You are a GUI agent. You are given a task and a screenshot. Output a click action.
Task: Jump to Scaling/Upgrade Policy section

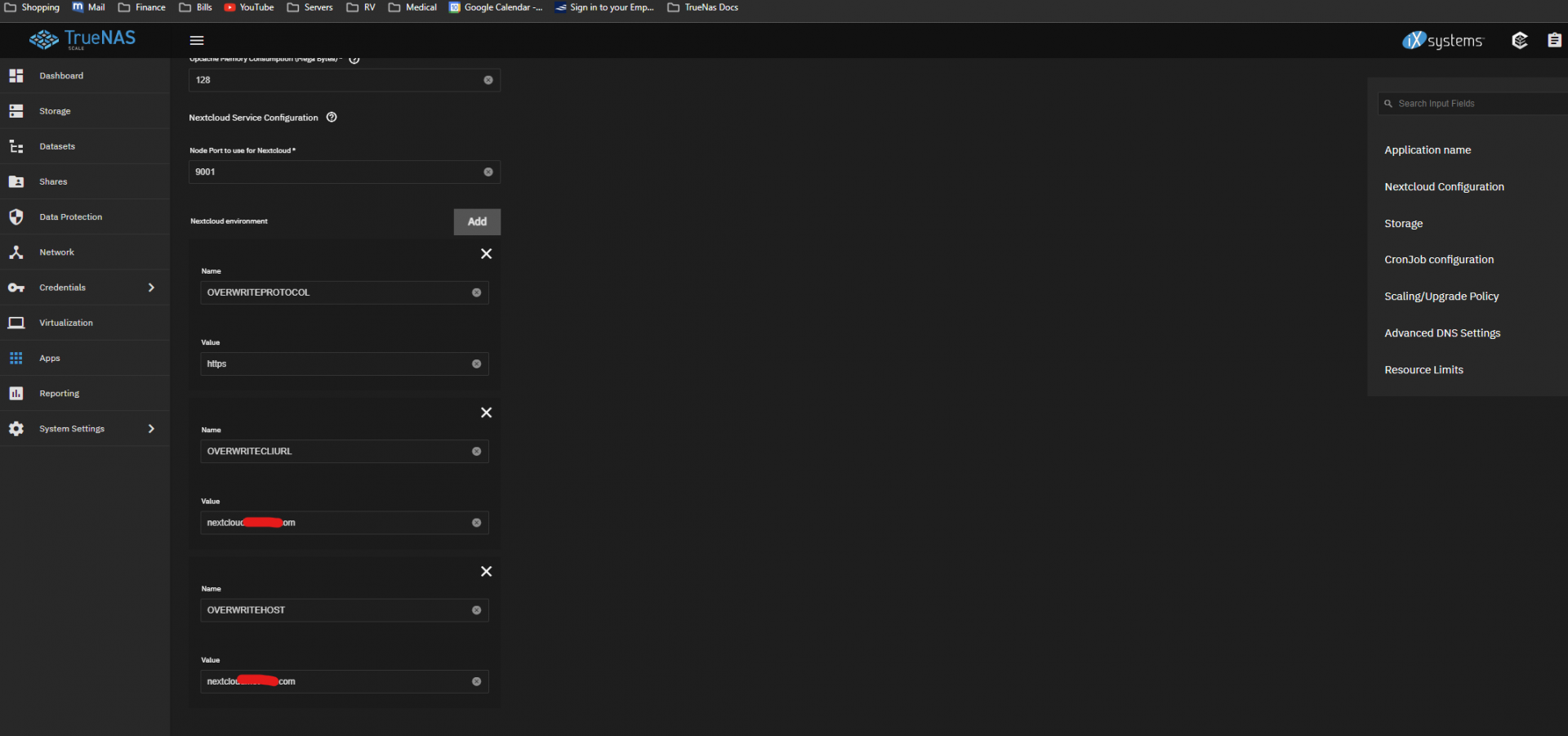point(1441,297)
